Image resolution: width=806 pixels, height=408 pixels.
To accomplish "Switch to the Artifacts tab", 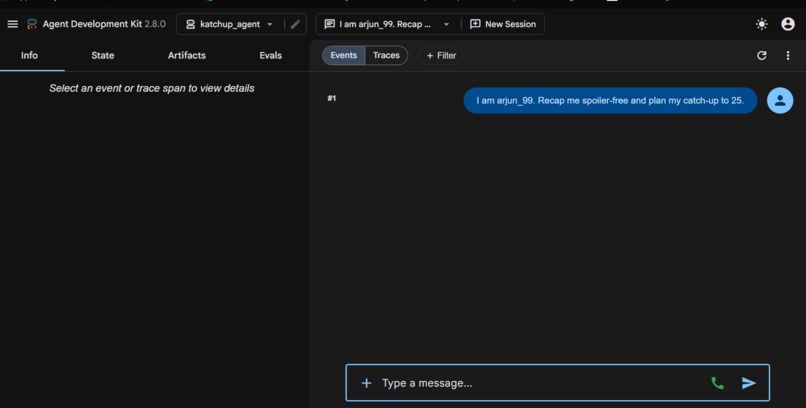I will [187, 55].
